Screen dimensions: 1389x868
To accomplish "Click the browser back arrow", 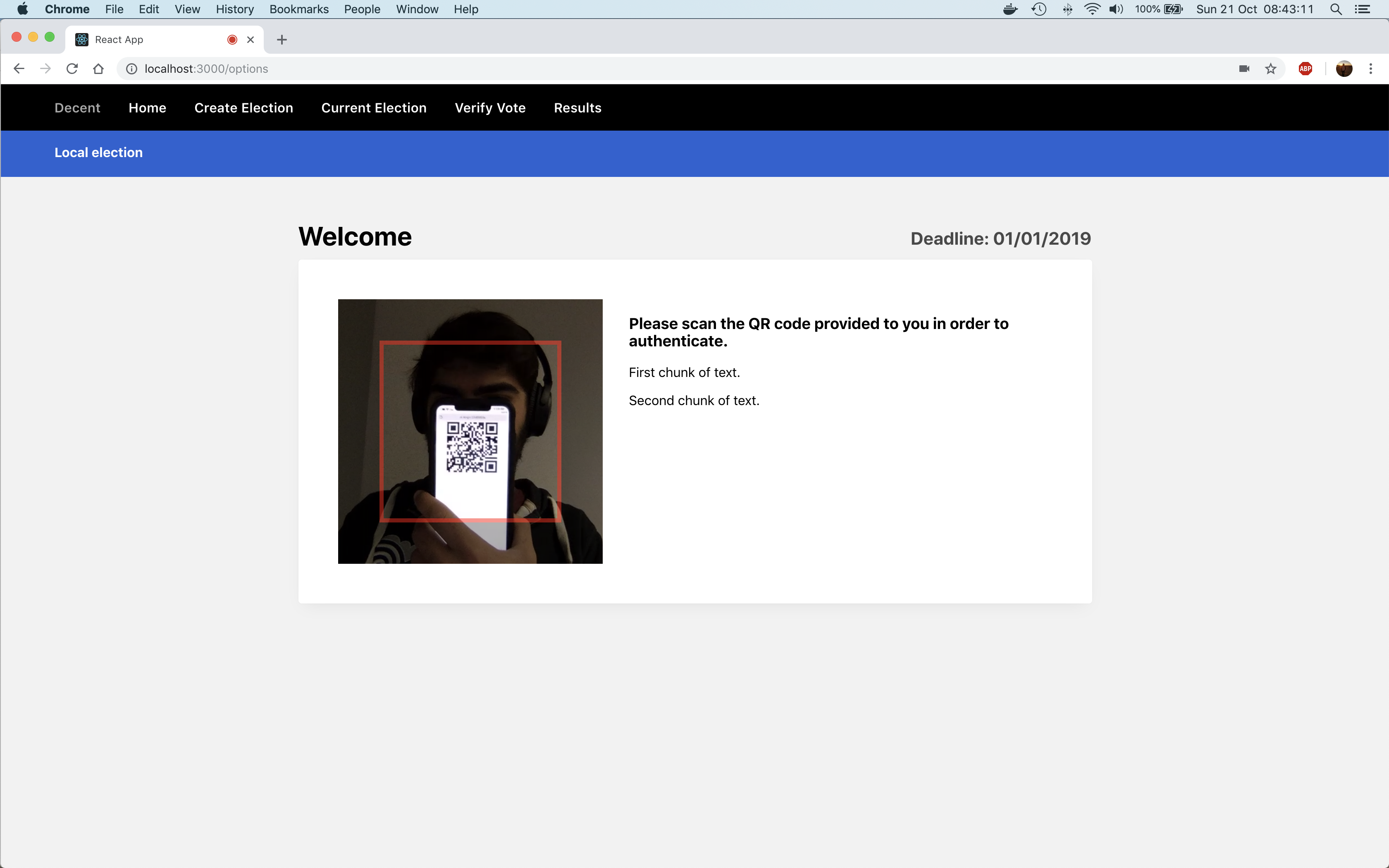I will coord(19,69).
